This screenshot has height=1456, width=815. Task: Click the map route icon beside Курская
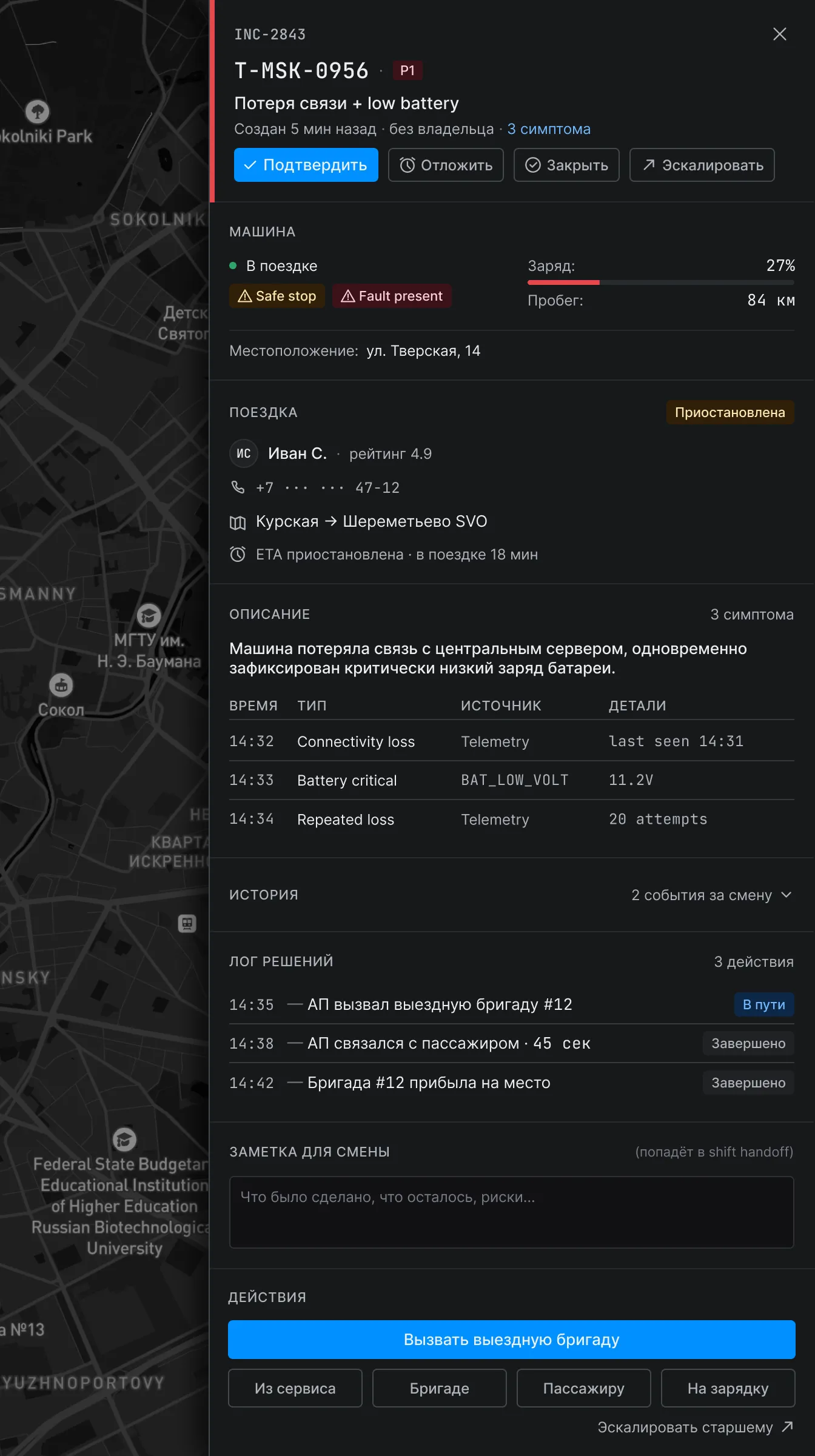238,522
